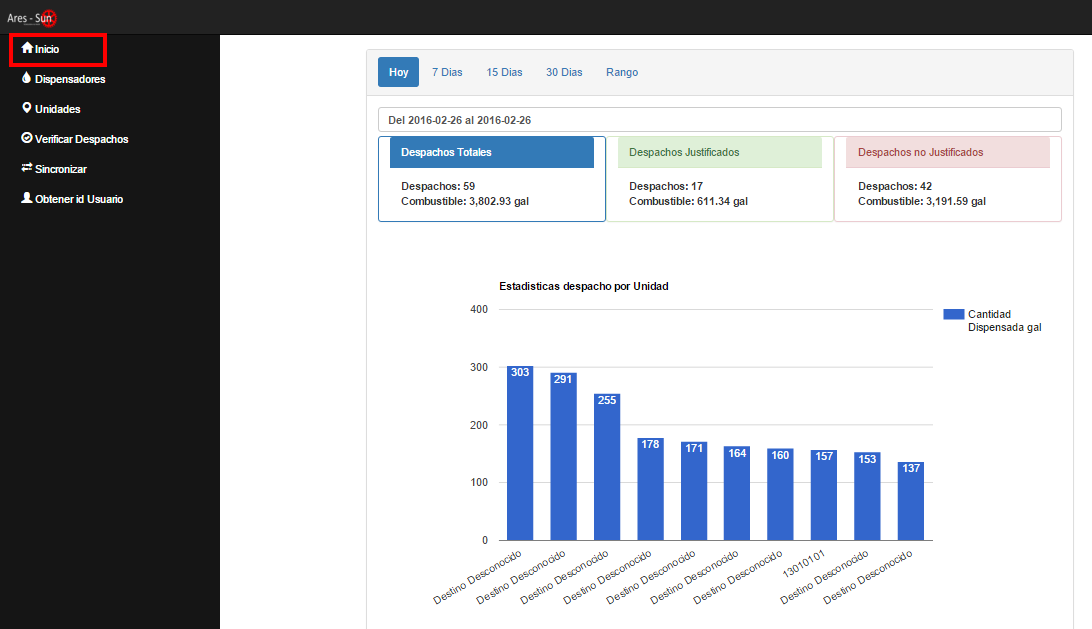Viewport: 1092px width, 629px height.
Task: Select the checkmark icon for Verificar Despachos
Action: 28,138
